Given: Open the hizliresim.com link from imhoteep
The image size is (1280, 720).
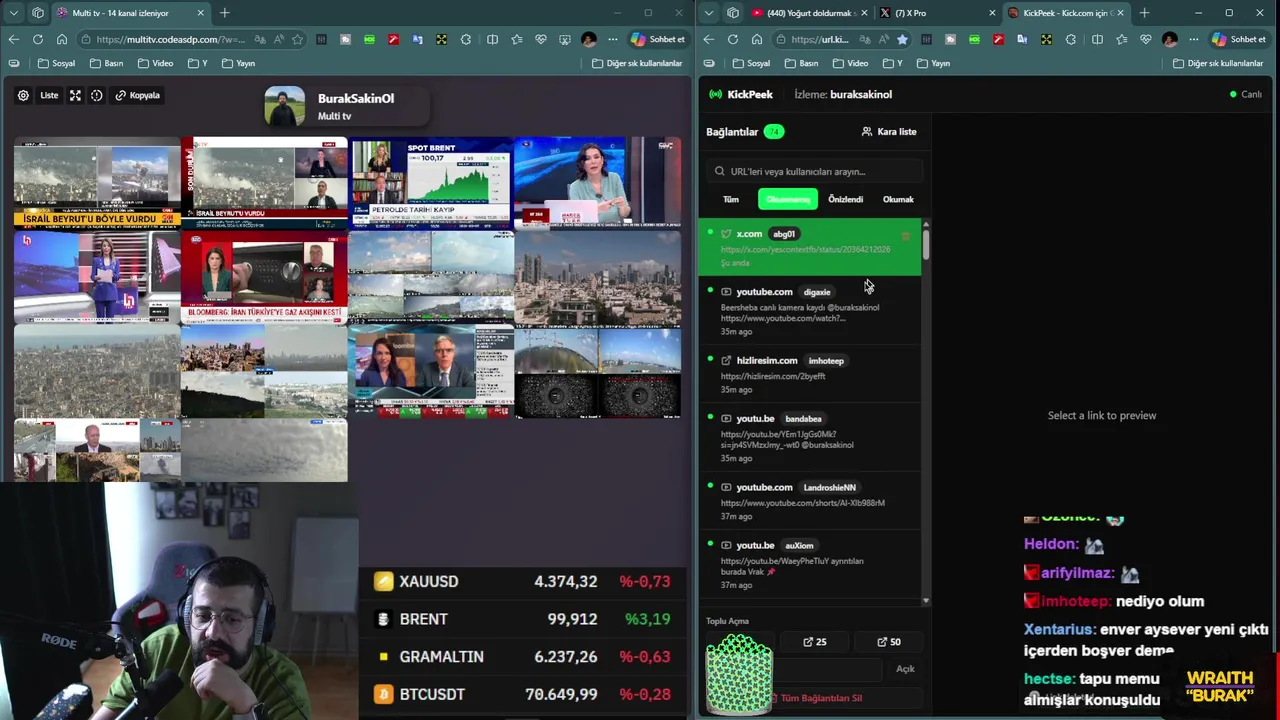Looking at the screenshot, I should [x=809, y=374].
